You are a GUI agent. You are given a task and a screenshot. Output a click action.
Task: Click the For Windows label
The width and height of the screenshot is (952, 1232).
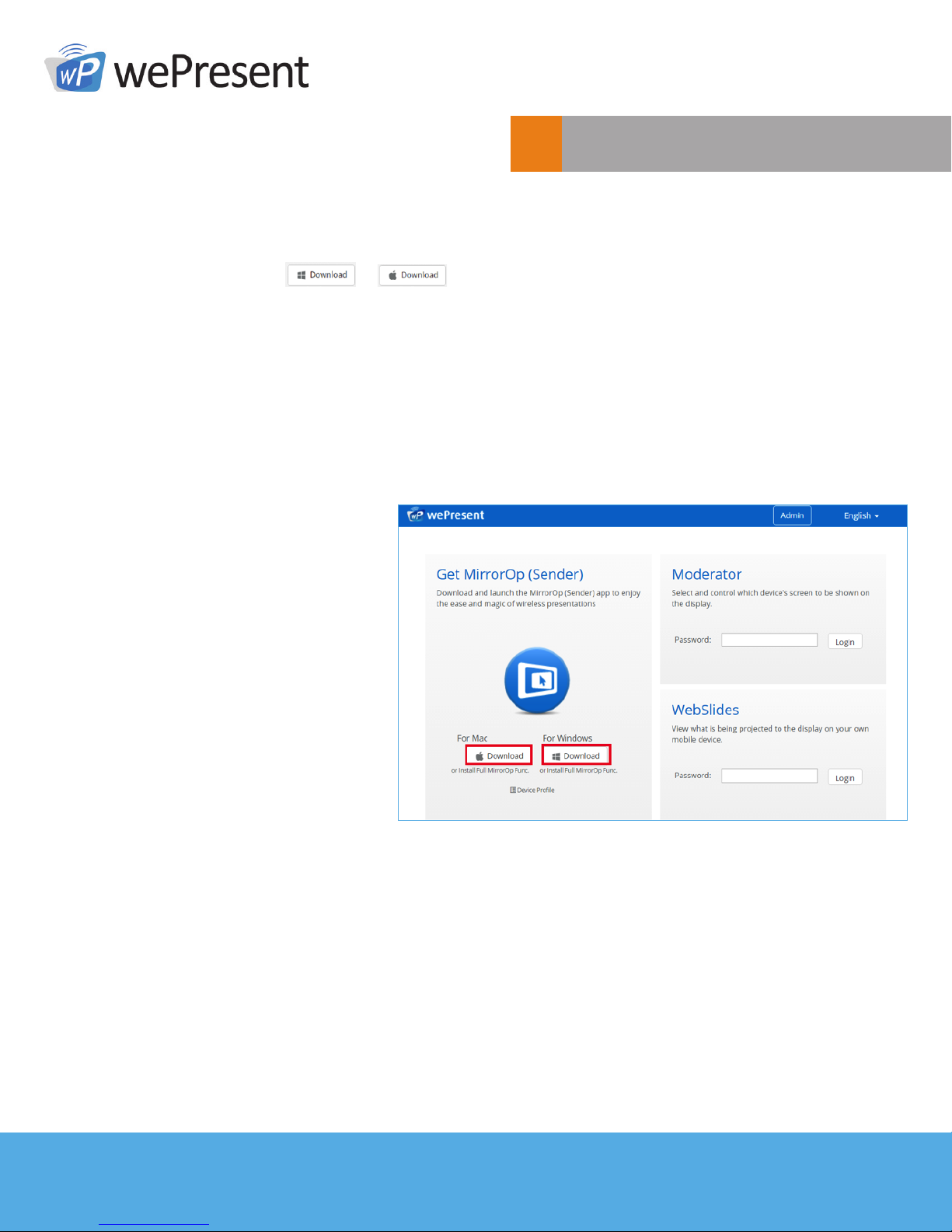[567, 738]
